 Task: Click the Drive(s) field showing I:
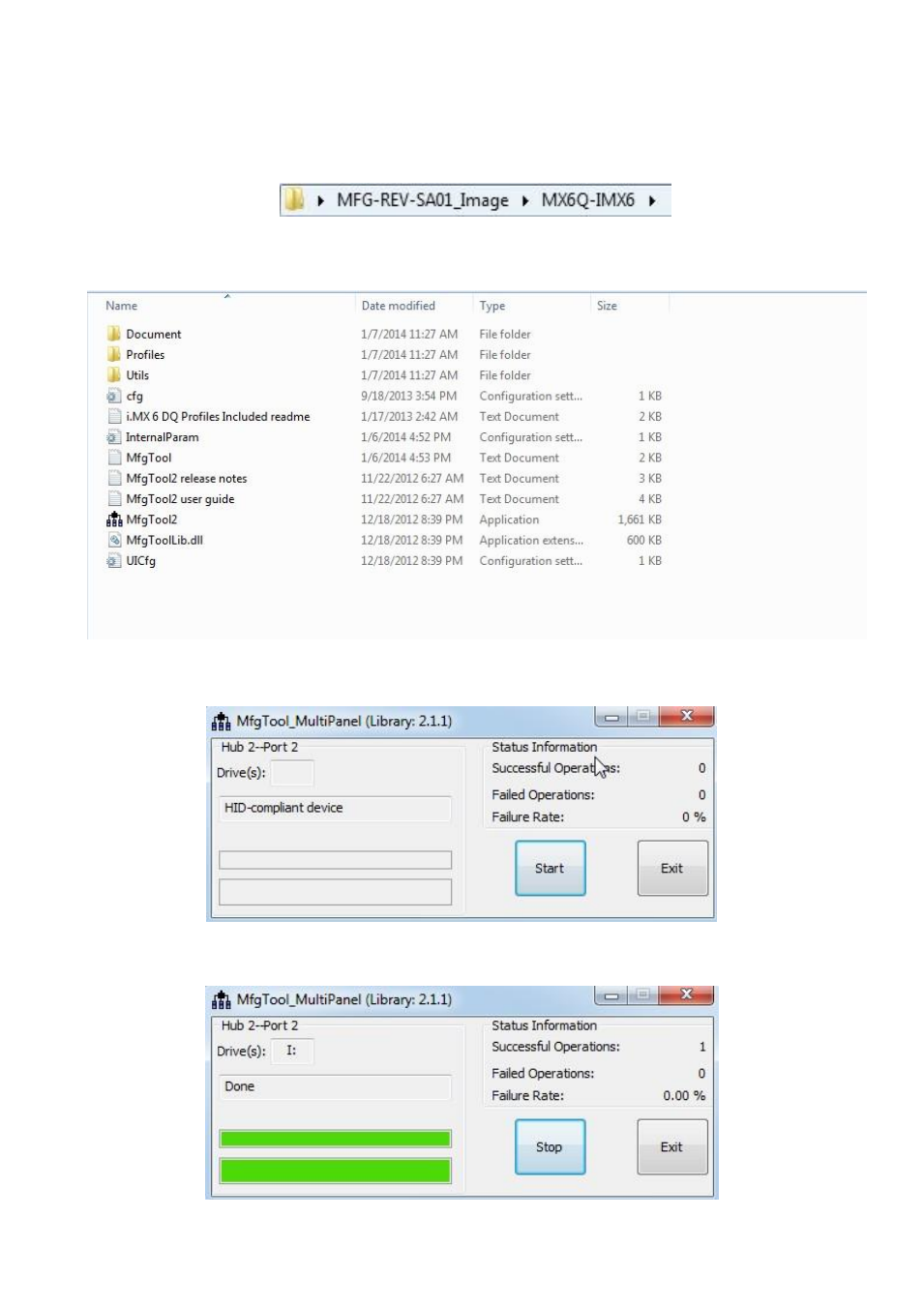[292, 1052]
